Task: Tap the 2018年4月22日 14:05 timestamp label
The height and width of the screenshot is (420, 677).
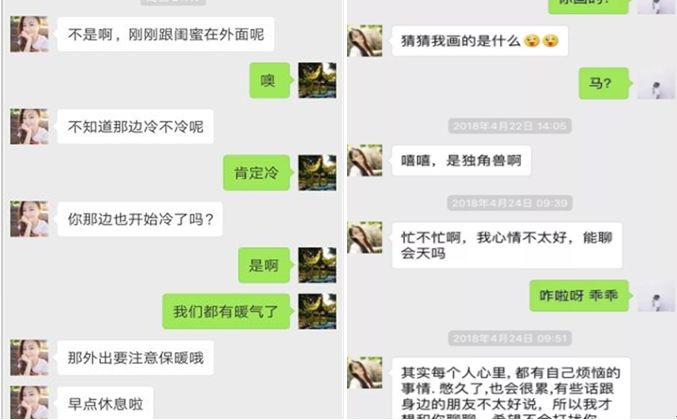Action: (x=509, y=126)
